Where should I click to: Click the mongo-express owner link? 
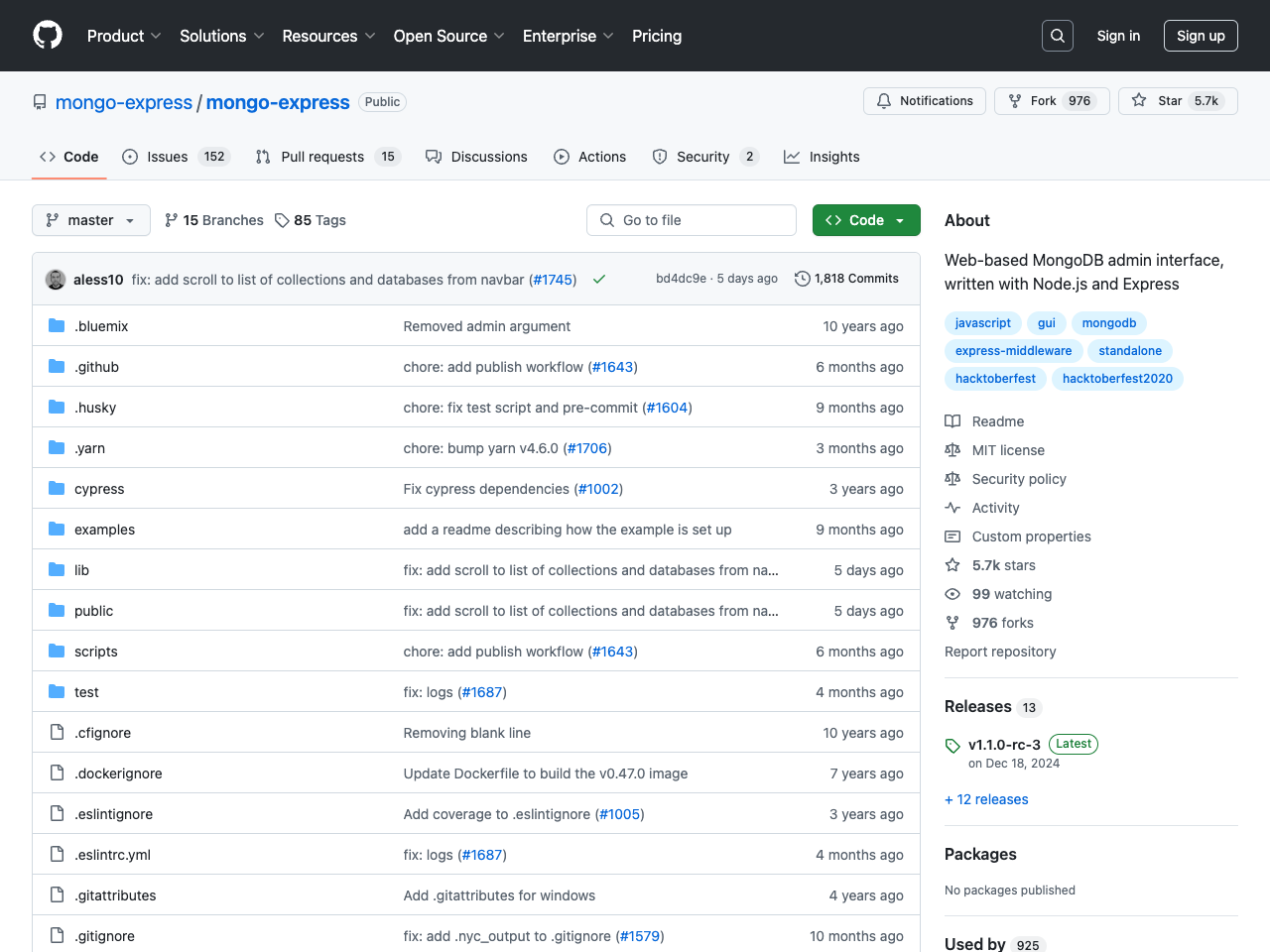coord(124,102)
